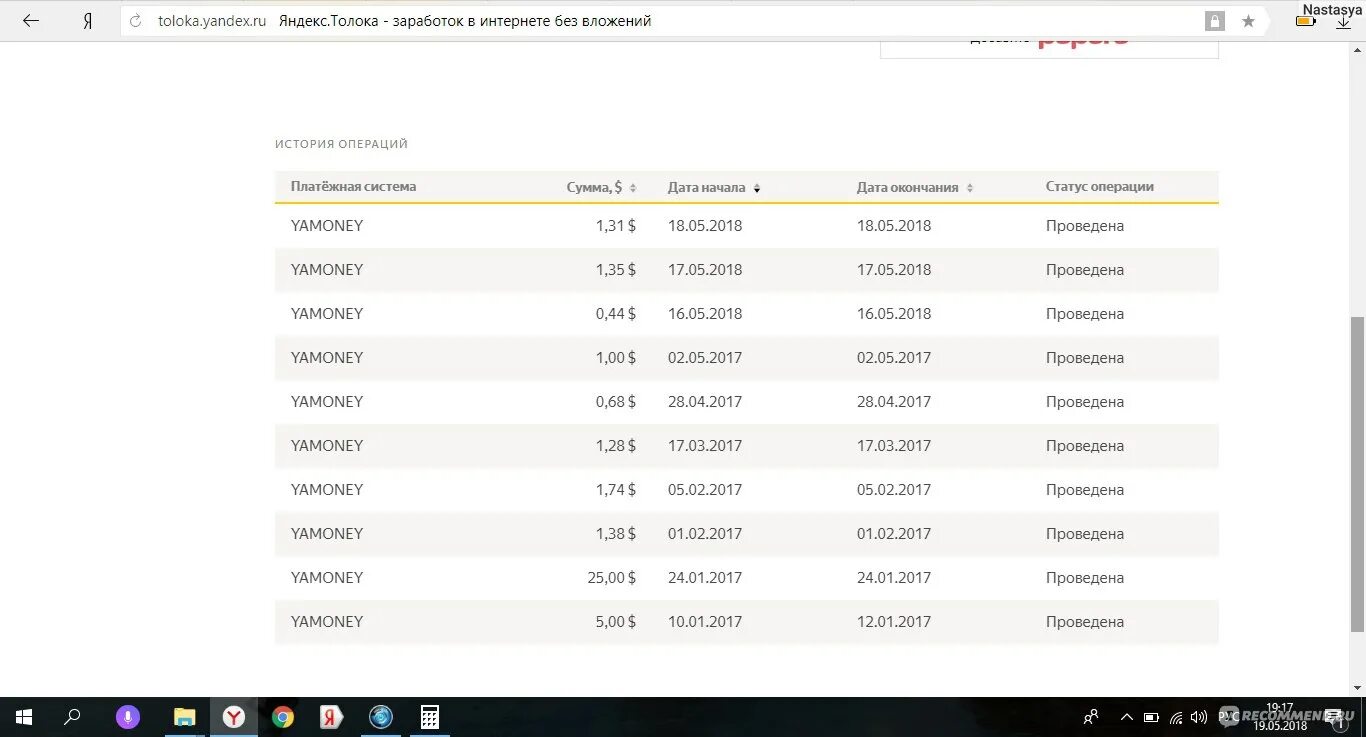Viewport: 1366px width, 737px height.
Task: Click Проведена status in the 5,00 $ row
Action: pos(1085,622)
